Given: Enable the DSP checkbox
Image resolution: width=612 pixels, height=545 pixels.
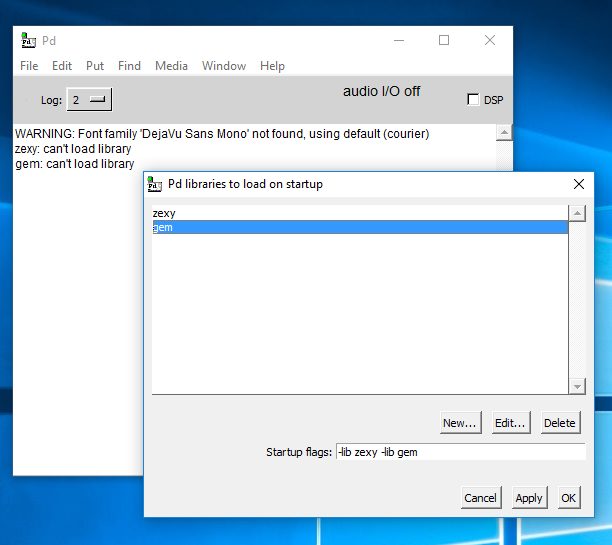Looking at the screenshot, I should pyautogui.click(x=473, y=100).
